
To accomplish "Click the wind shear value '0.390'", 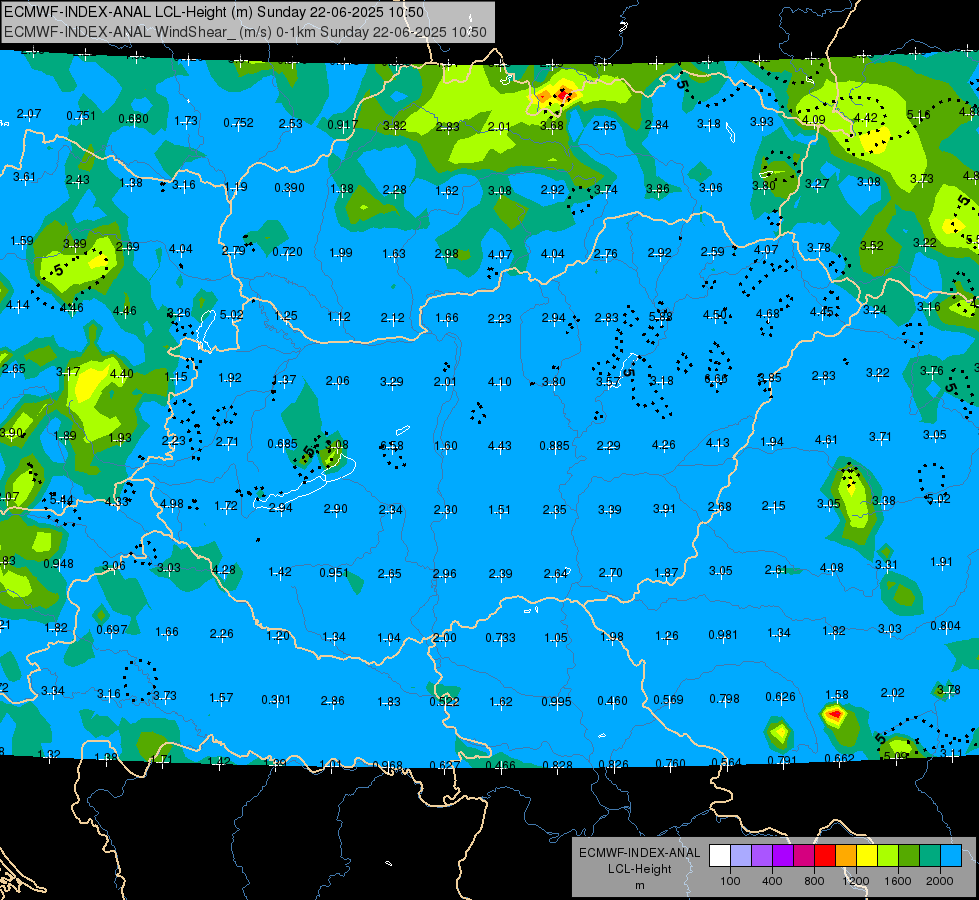I will pos(289,187).
